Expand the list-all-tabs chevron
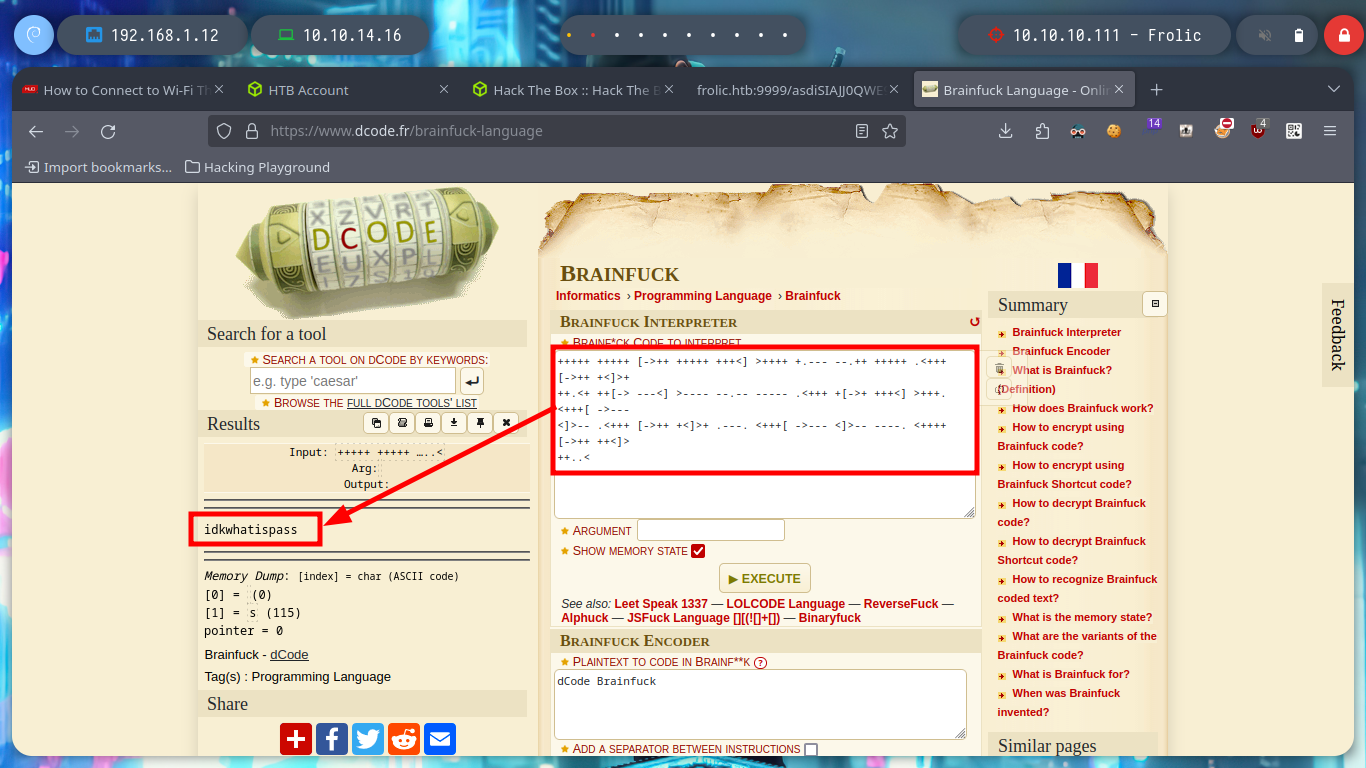 (x=1333, y=90)
